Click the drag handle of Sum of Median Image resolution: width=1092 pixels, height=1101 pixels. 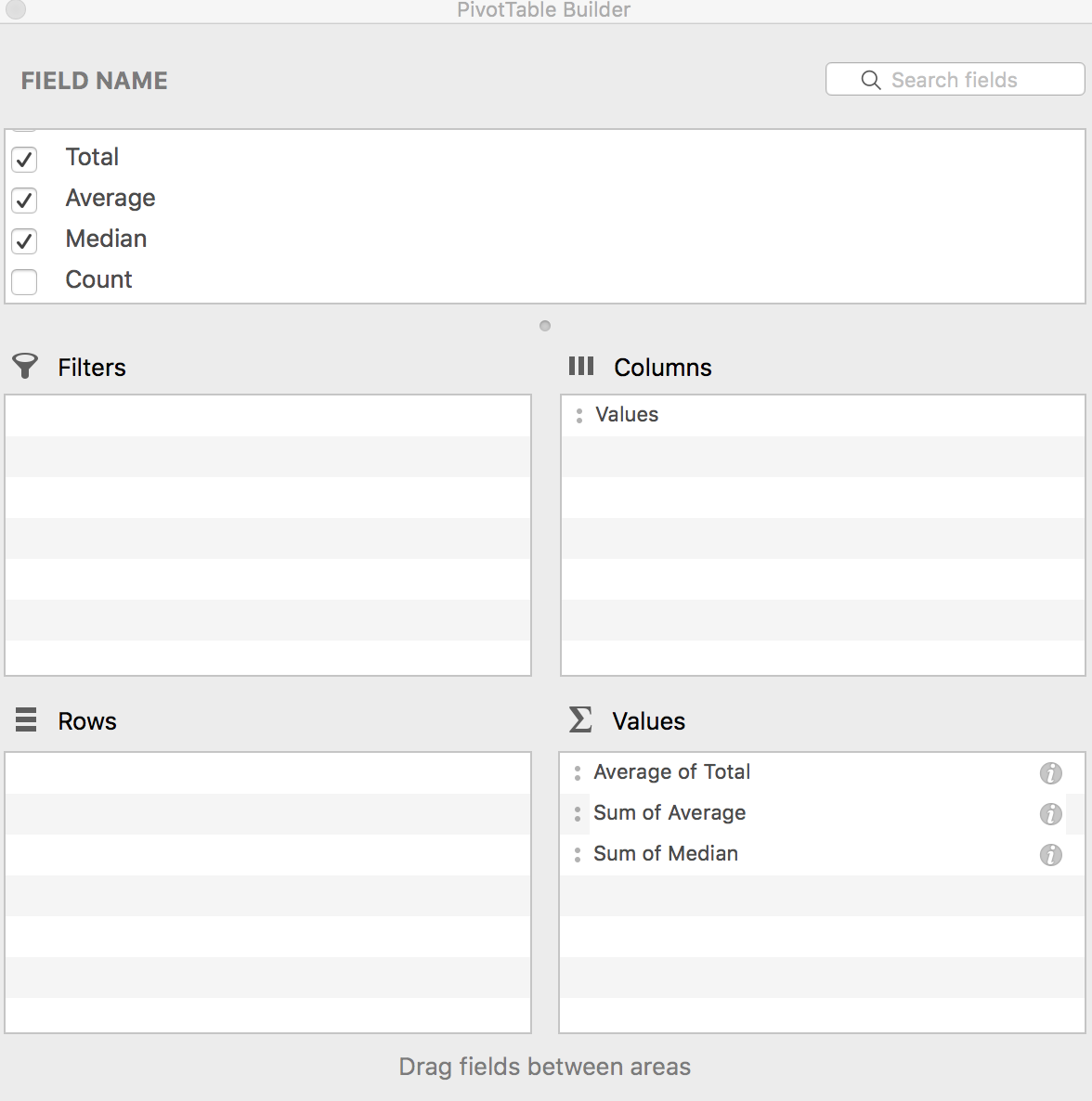coord(578,853)
